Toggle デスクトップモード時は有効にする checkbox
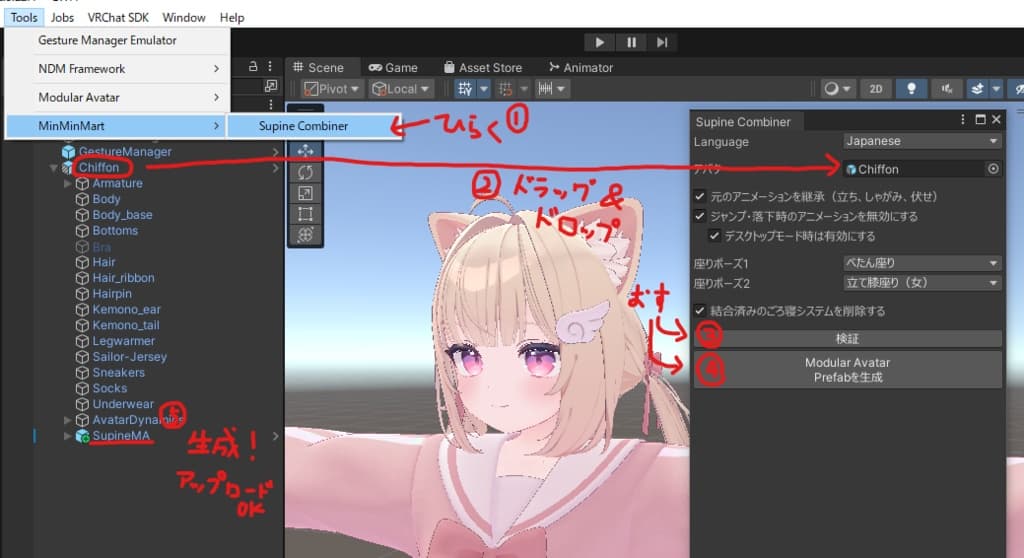Viewport: 1024px width, 558px height. [714, 235]
